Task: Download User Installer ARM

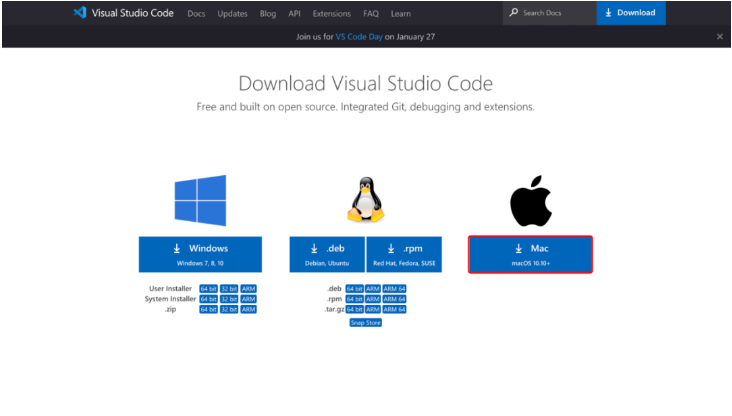Action: (x=248, y=289)
